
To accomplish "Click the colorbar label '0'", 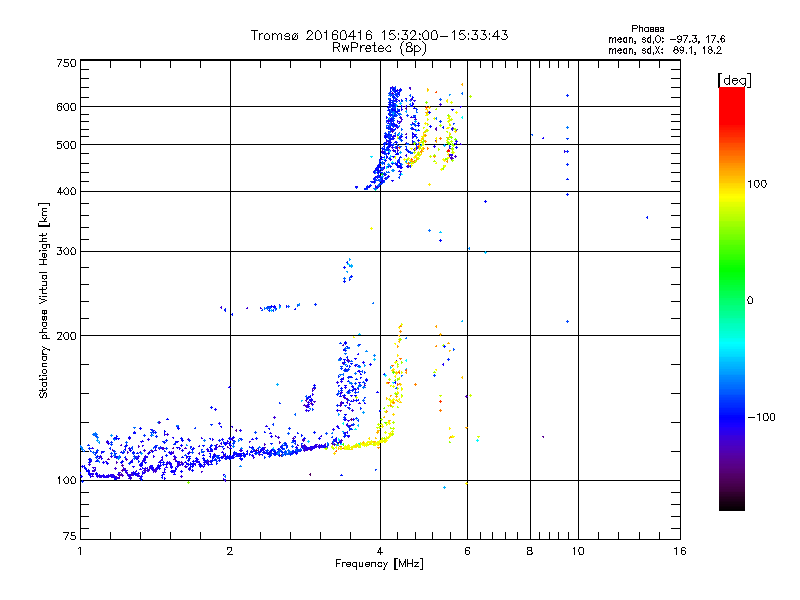I will pos(750,301).
